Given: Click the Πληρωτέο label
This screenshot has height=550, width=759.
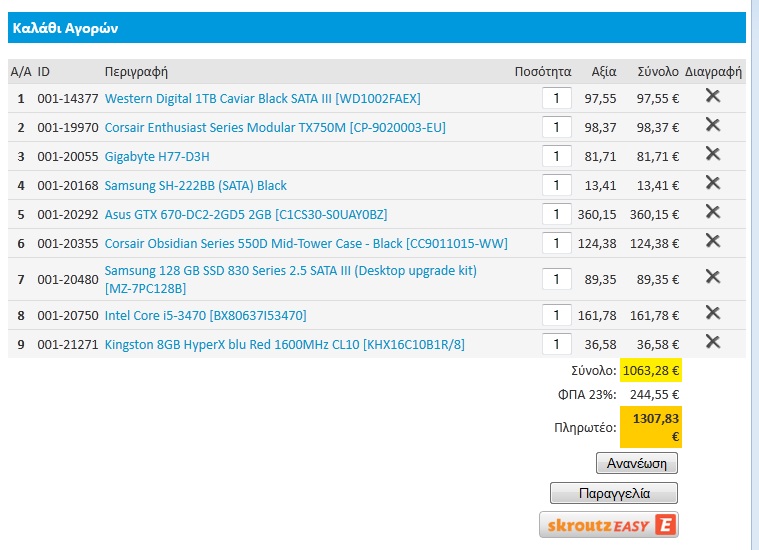Looking at the screenshot, I should pos(585,428).
